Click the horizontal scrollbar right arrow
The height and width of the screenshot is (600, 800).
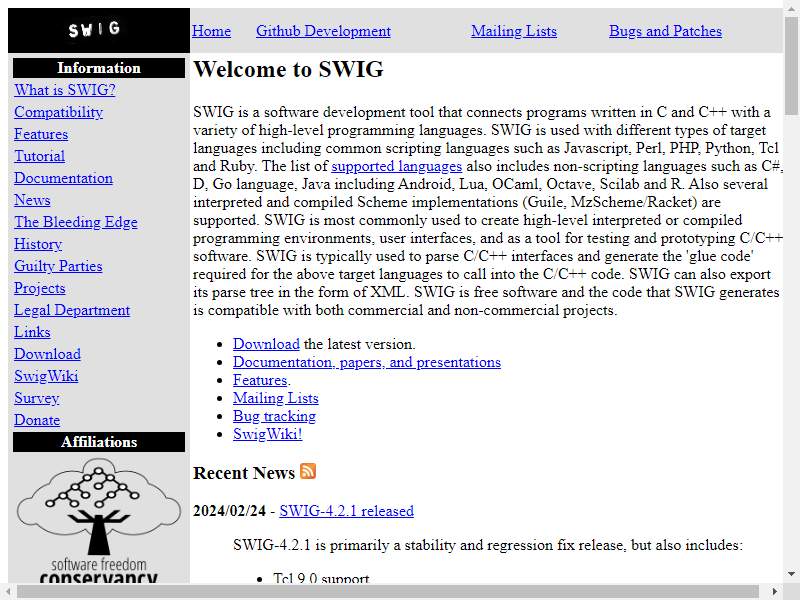pos(775,592)
